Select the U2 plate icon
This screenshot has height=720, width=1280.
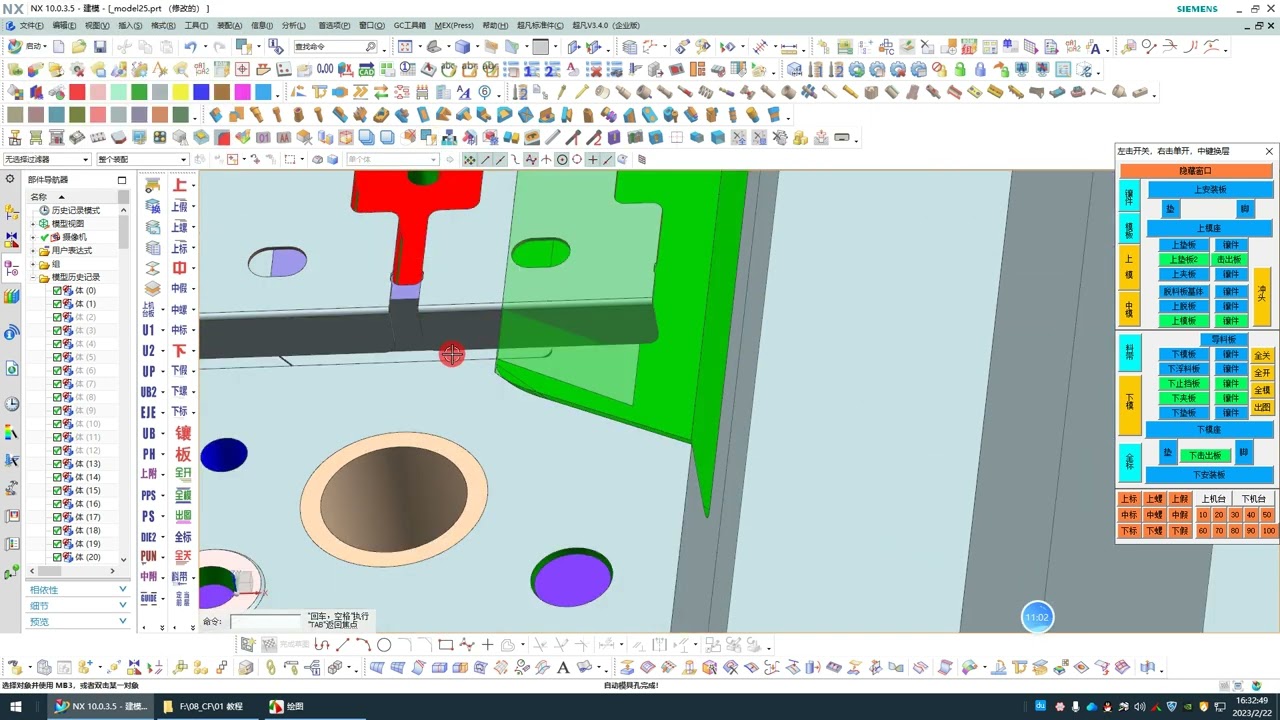(149, 351)
